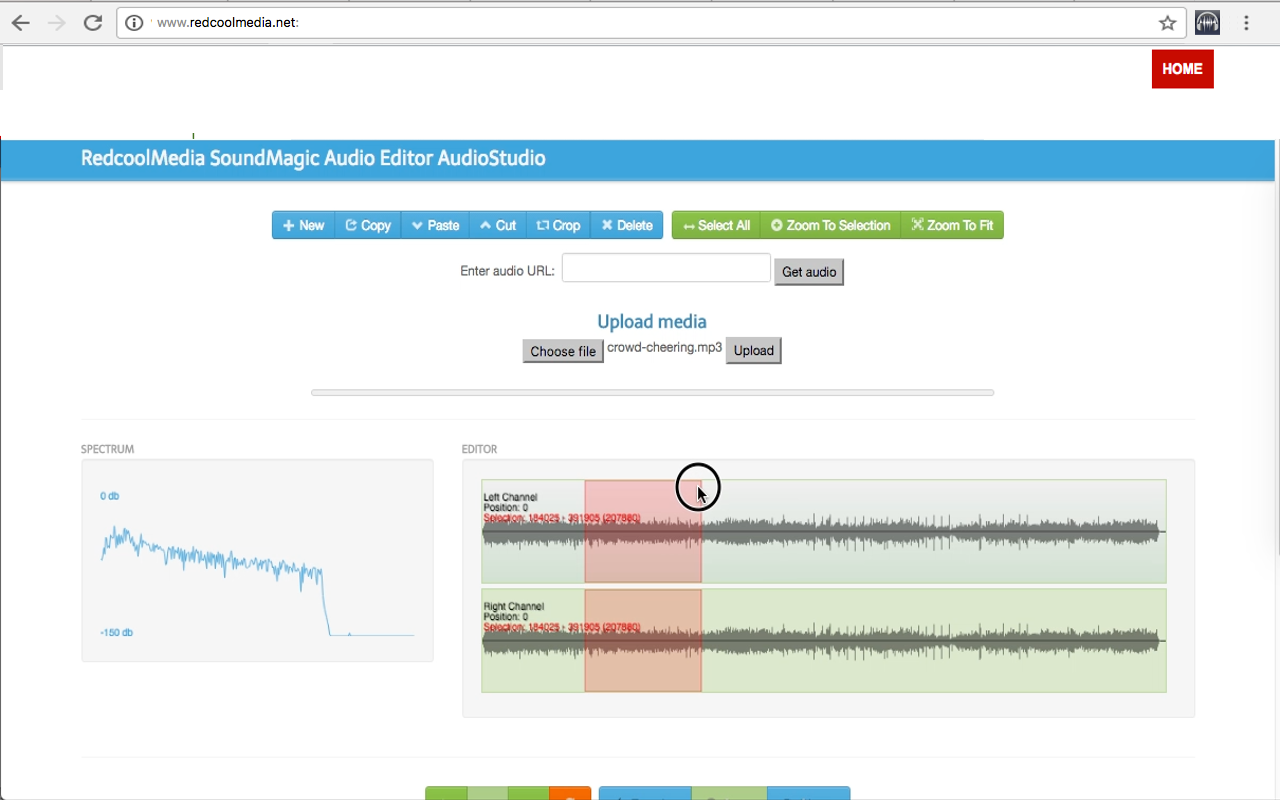The height and width of the screenshot is (800, 1280).
Task: Click the red selection in Left Channel
Action: (643, 531)
